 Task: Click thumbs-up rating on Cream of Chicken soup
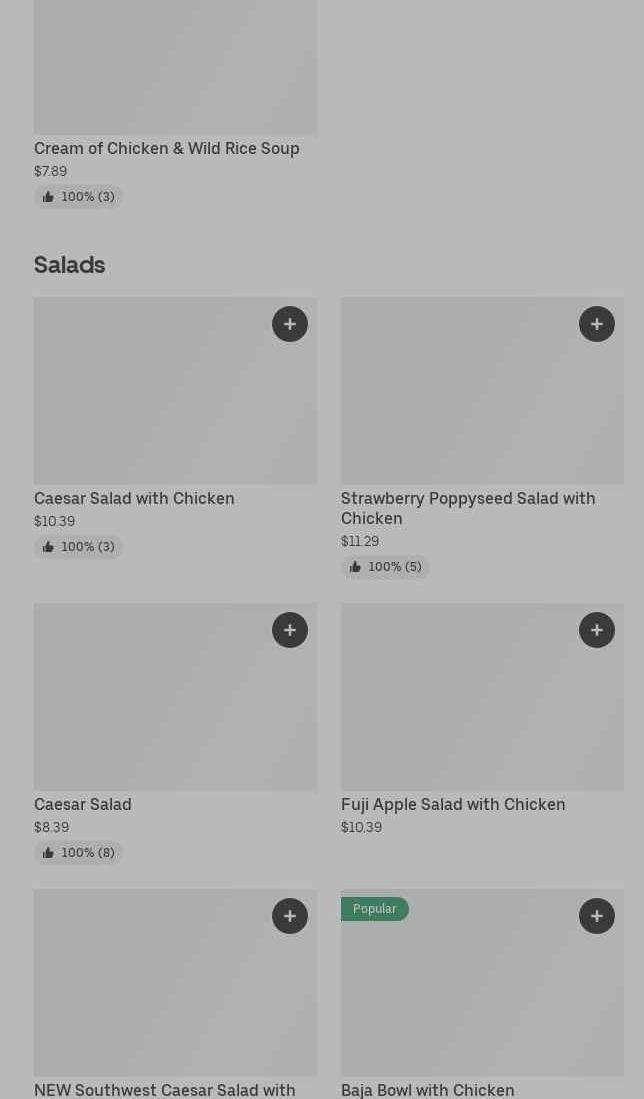point(78,197)
